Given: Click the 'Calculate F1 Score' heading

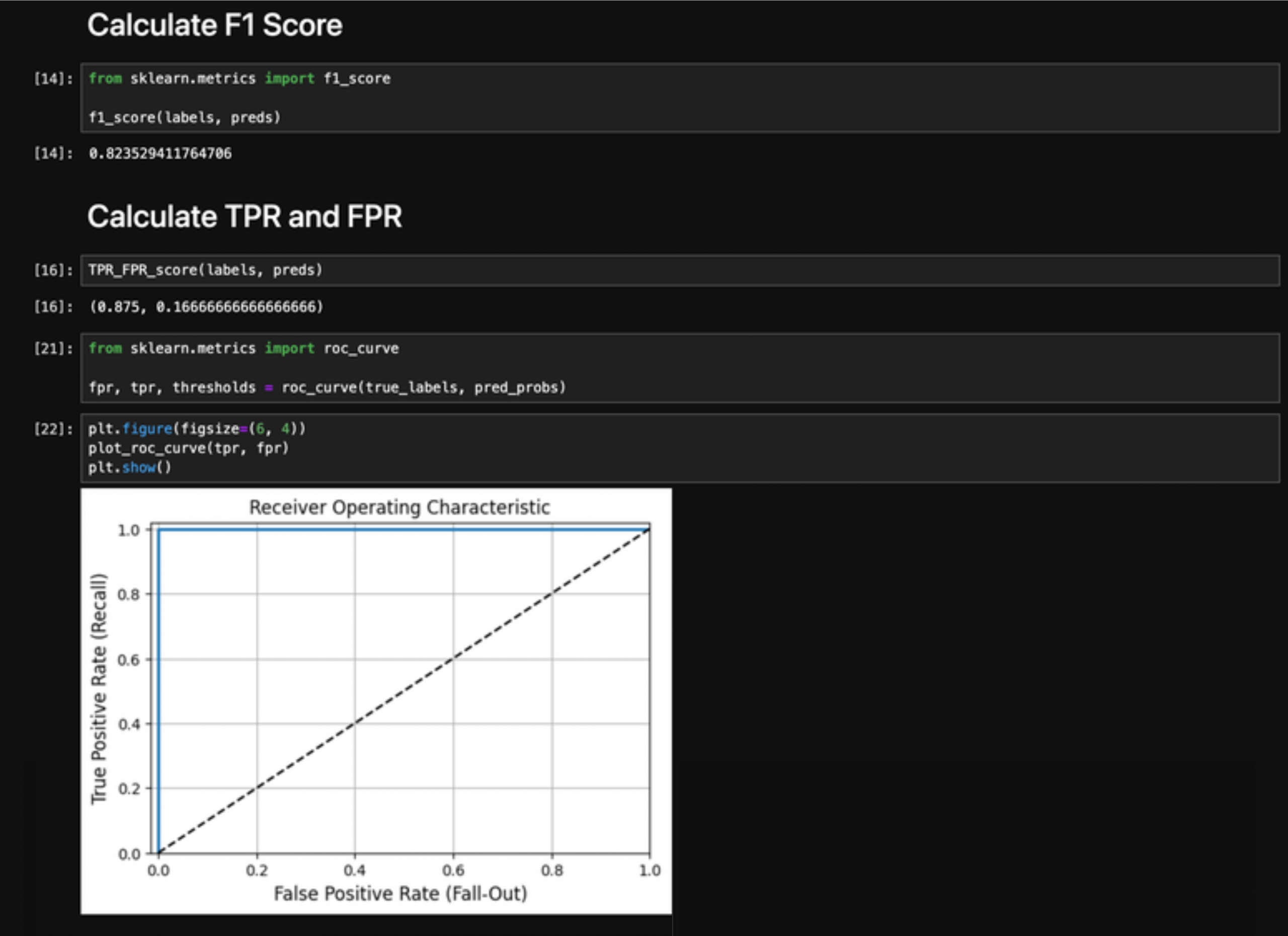Looking at the screenshot, I should point(214,26).
